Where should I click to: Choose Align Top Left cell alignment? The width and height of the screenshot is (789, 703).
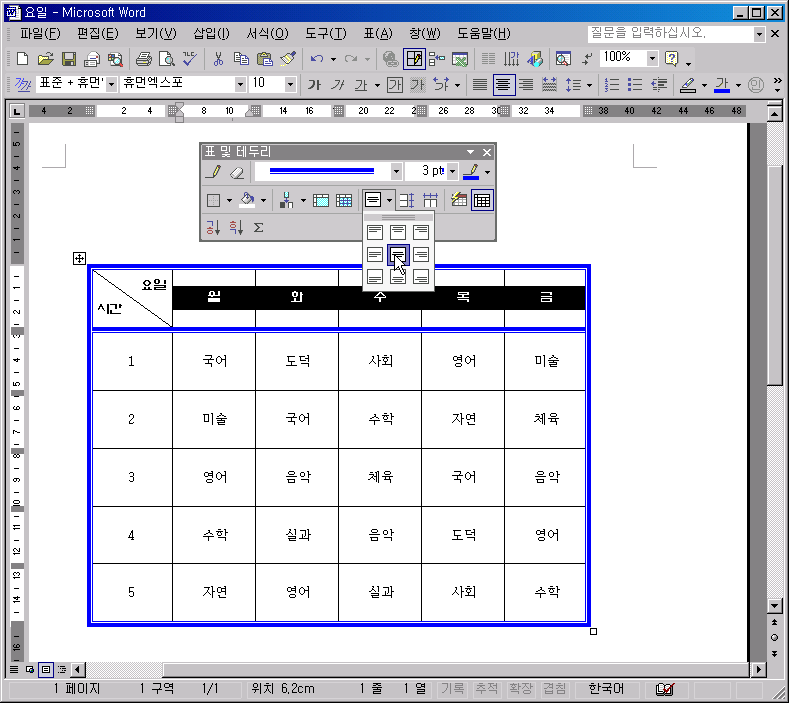click(375, 232)
